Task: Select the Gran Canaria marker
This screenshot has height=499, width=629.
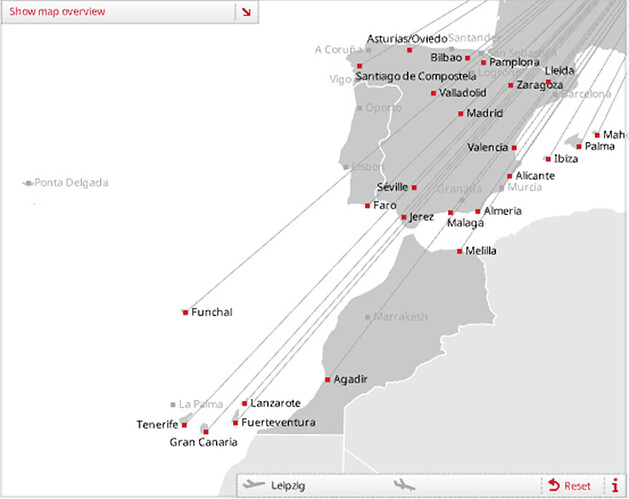Action: pos(205,432)
